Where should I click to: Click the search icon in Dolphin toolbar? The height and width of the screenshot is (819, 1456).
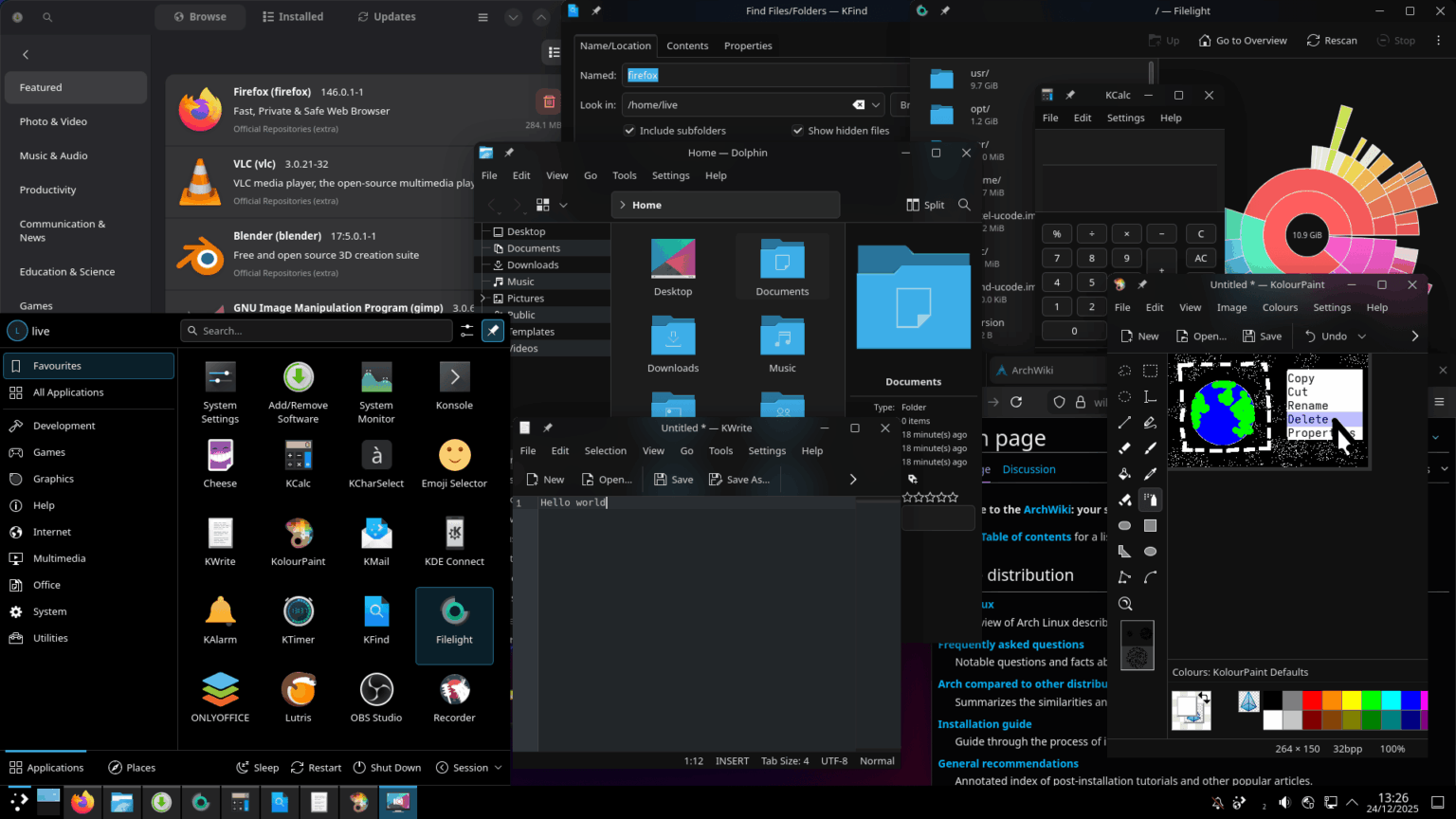tap(964, 205)
